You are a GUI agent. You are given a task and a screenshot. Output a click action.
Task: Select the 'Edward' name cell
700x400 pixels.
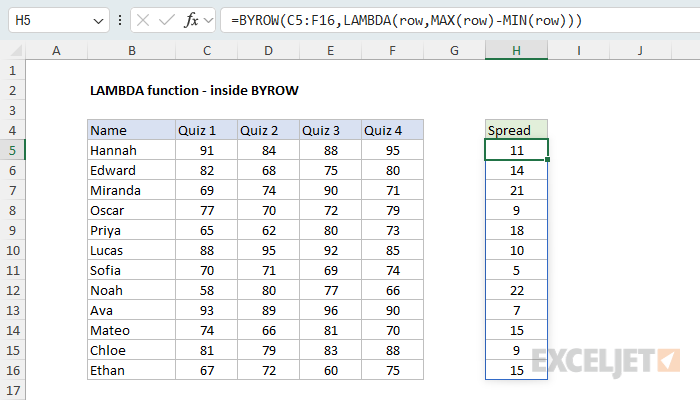[x=132, y=171]
